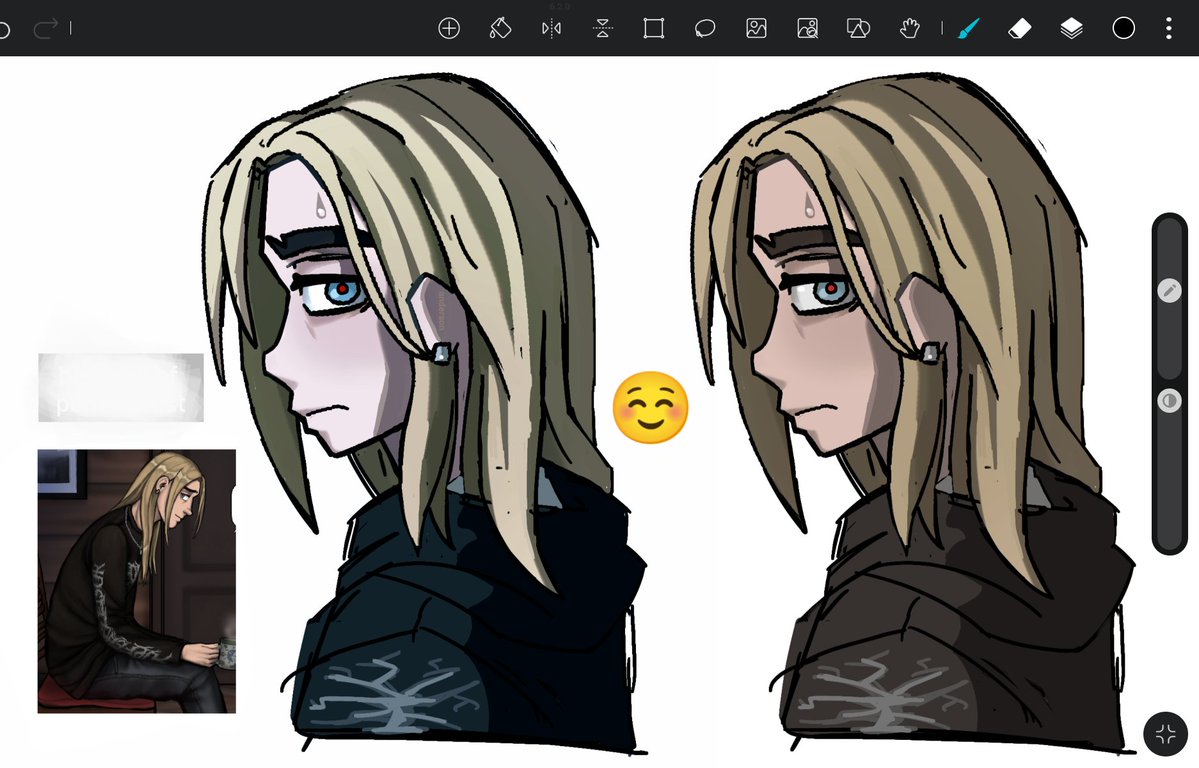Click the greyed-out redo arrow
Viewport: 1199px width, 768px height.
tap(46, 29)
